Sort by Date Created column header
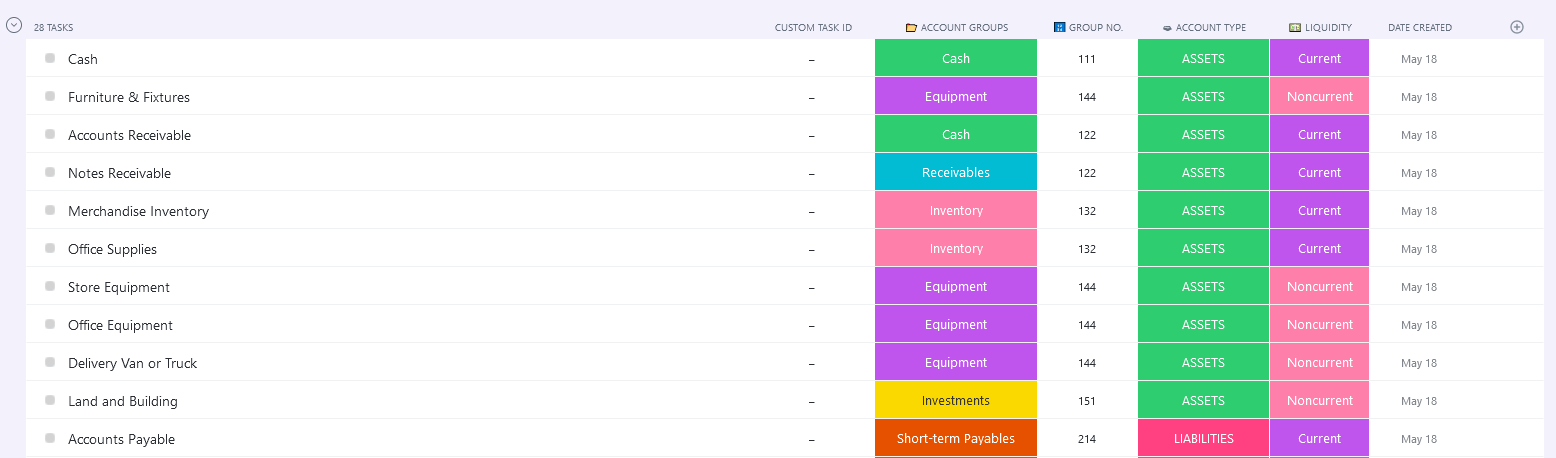Viewport: 1556px width, 458px height. (x=1419, y=28)
